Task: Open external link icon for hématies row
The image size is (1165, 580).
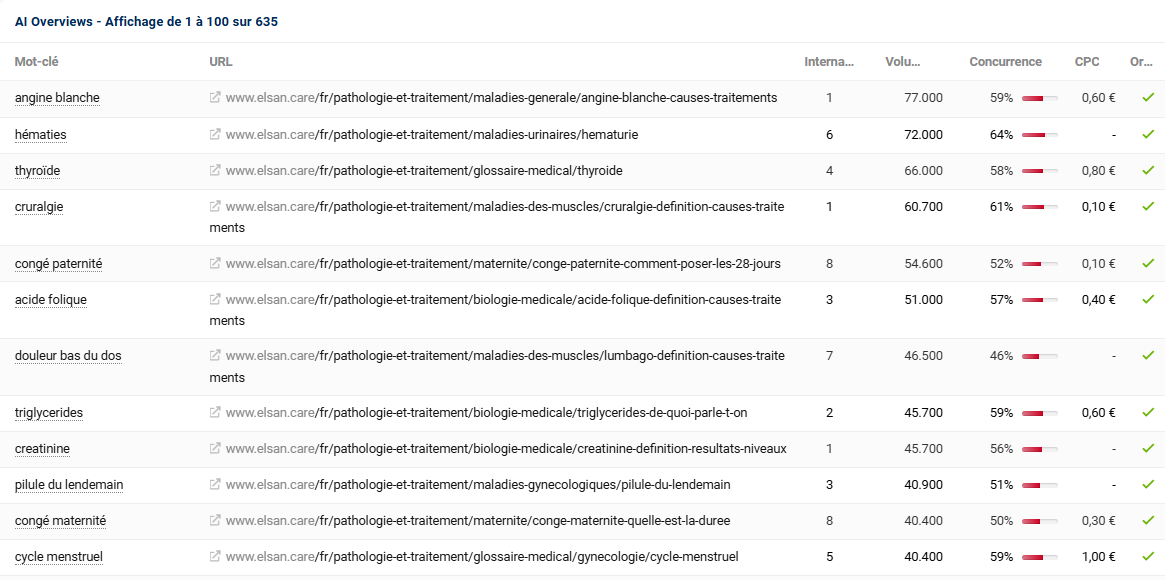Action: tap(215, 134)
